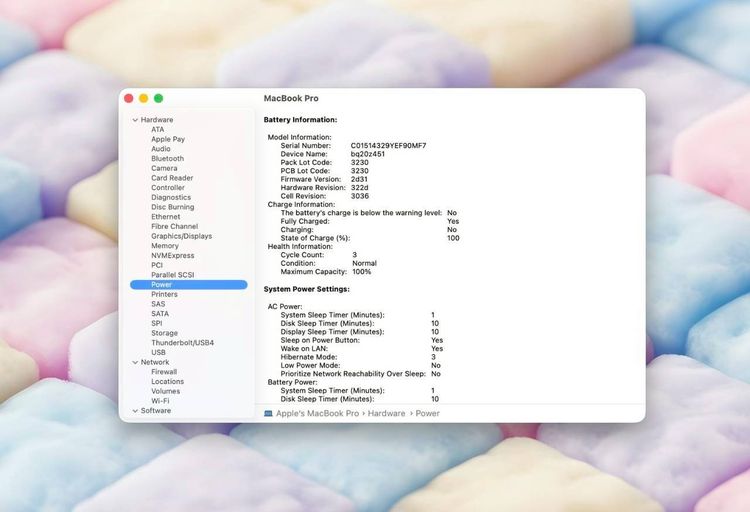The height and width of the screenshot is (512, 750).
Task: Click the laptop icon in path bar
Action: point(268,413)
